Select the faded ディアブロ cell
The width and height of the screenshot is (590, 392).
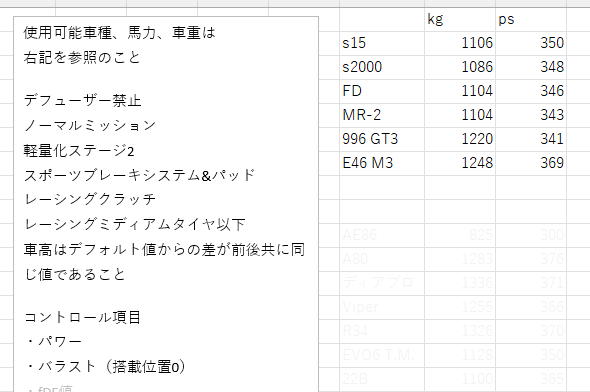coord(382,284)
